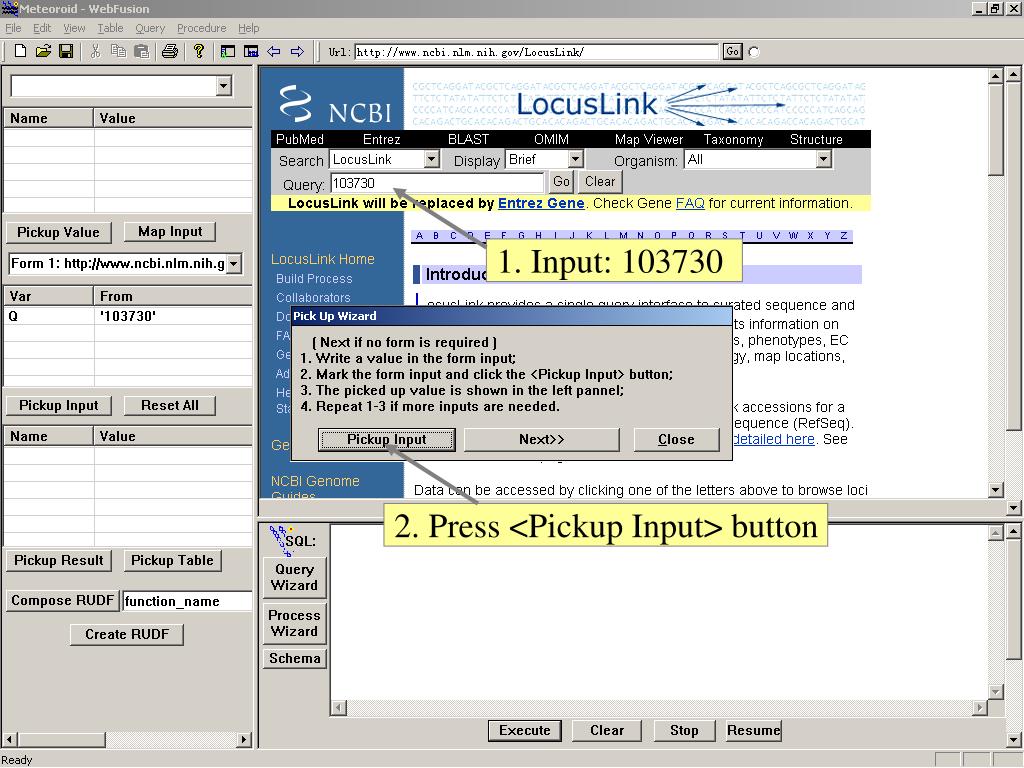Print with the printer toolbar icon
The height and width of the screenshot is (768, 1024).
coord(170,51)
